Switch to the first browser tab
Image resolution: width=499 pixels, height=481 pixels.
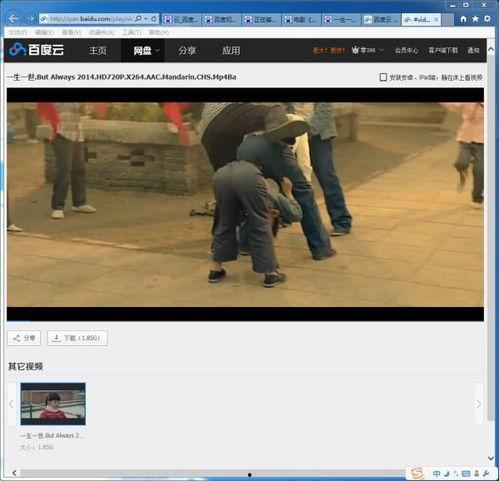182,20
